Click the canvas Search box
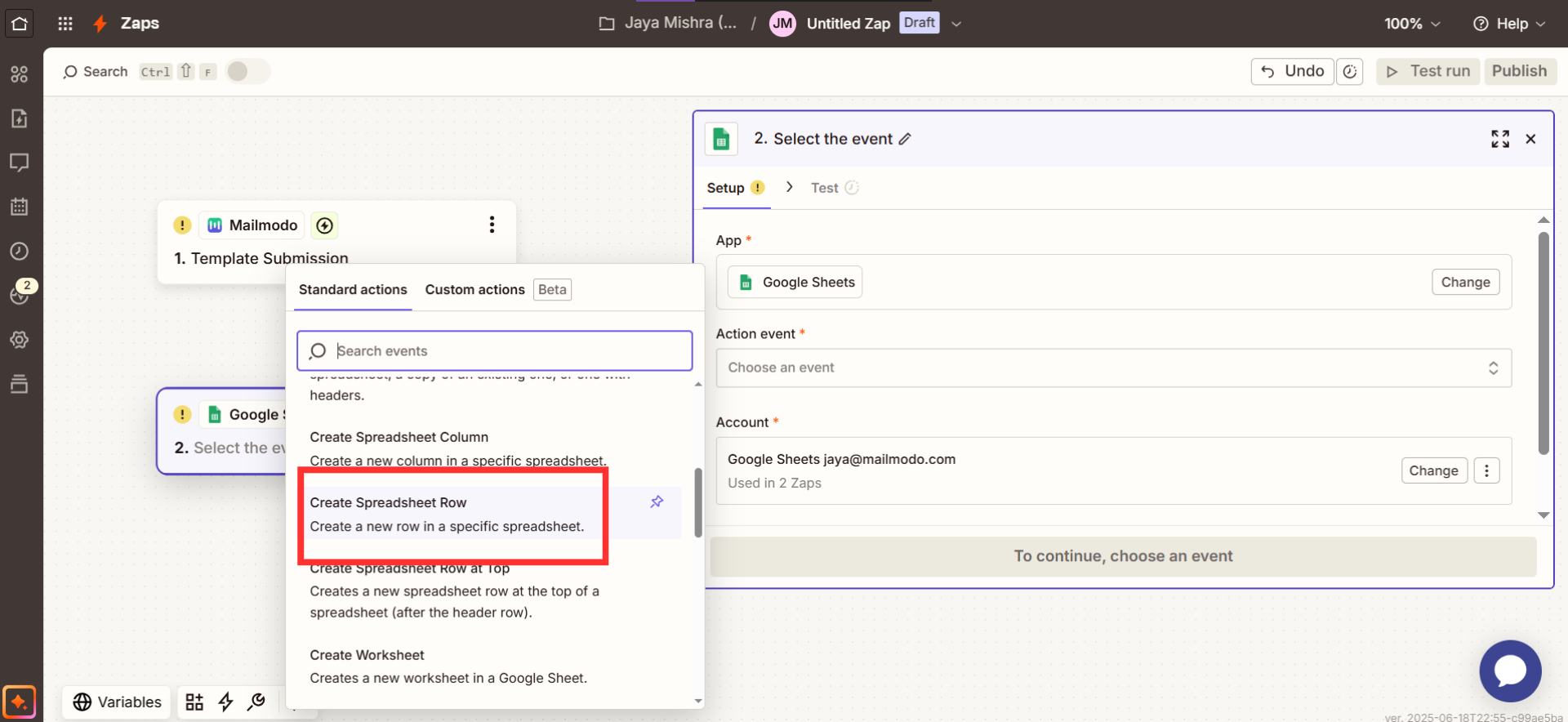Screen dimensions: 1568x722 [96, 72]
